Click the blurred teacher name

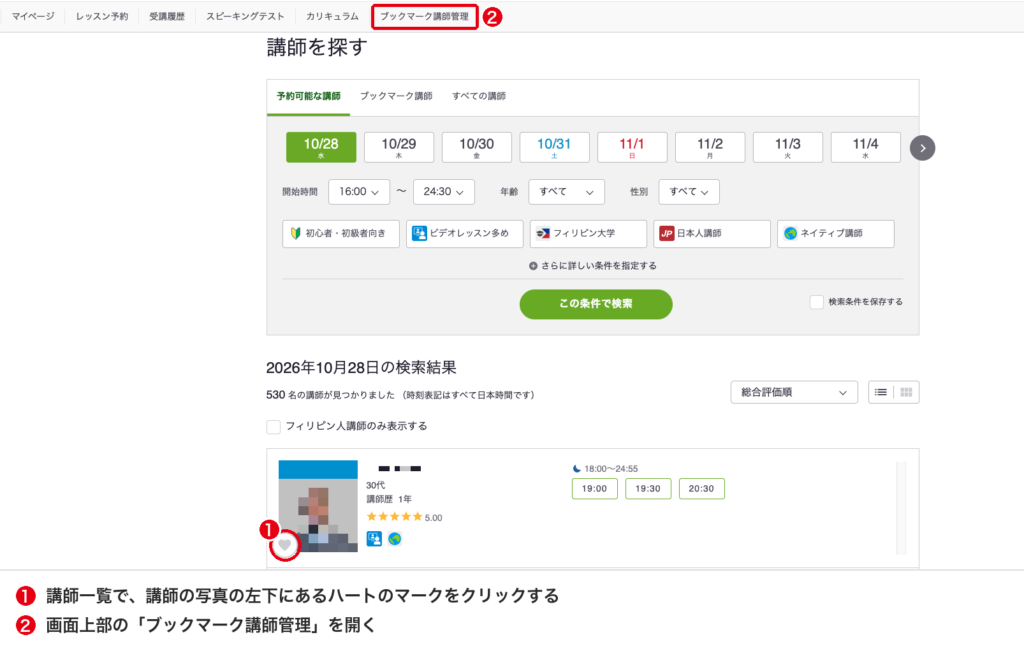pos(400,468)
